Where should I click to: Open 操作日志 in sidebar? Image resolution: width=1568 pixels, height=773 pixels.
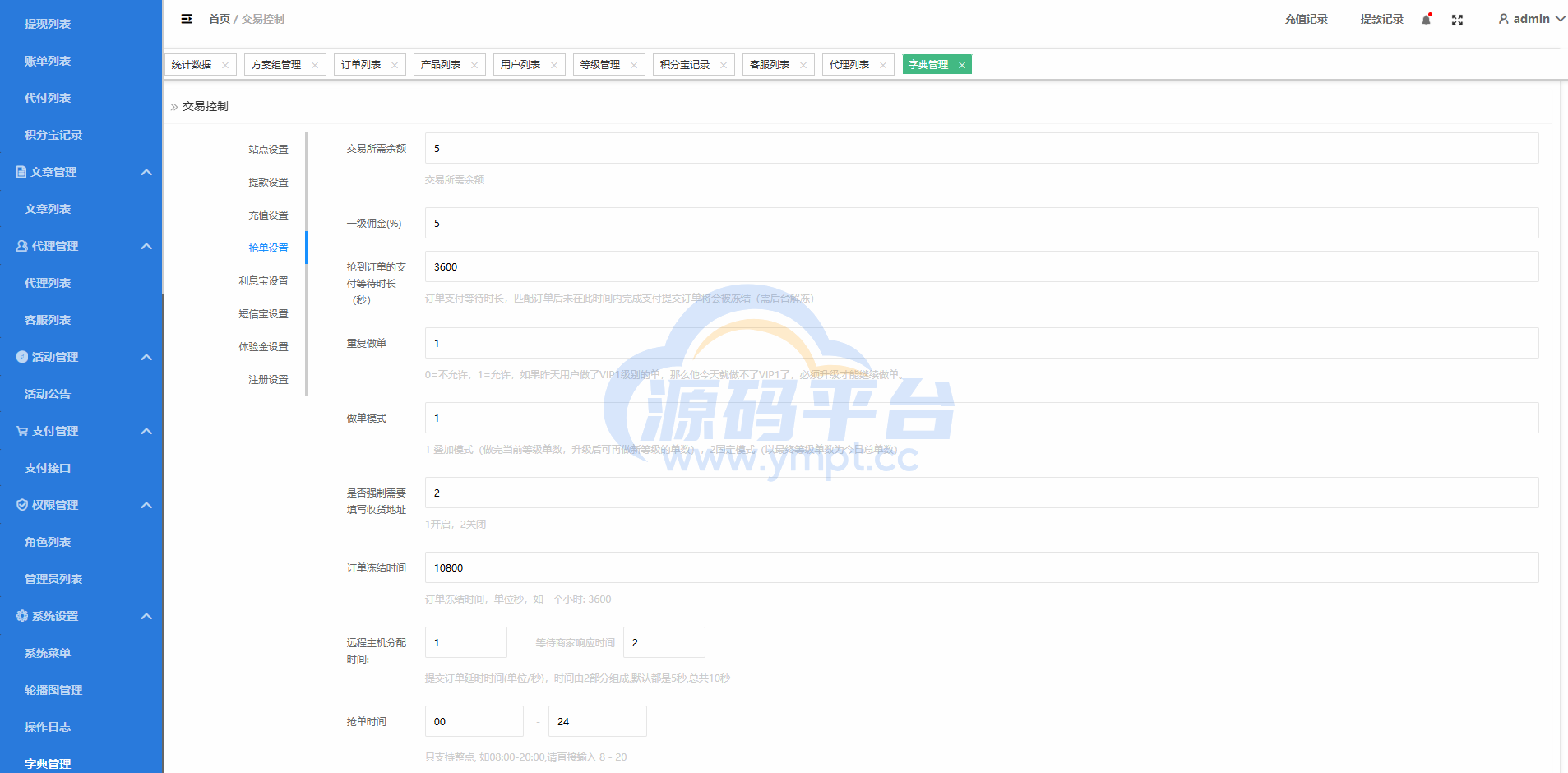pyautogui.click(x=48, y=727)
